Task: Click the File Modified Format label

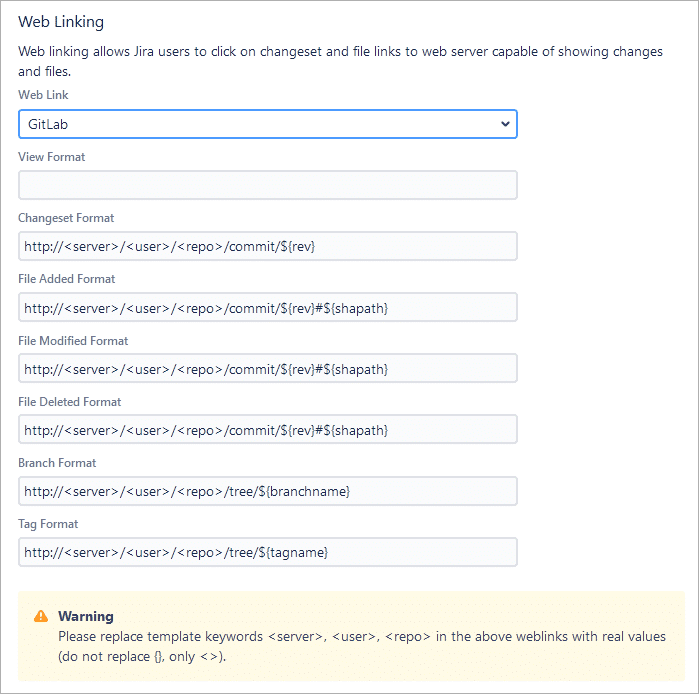Action: (73, 341)
